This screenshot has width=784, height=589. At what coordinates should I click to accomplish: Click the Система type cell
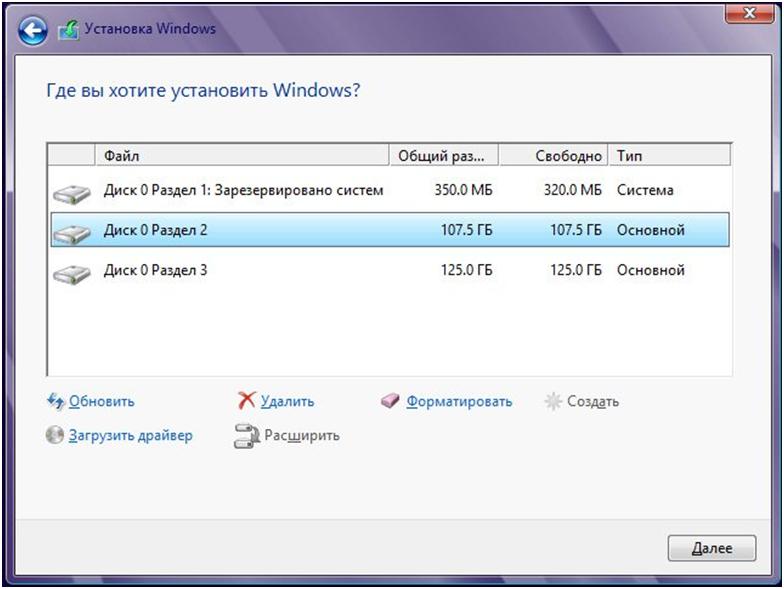645,190
